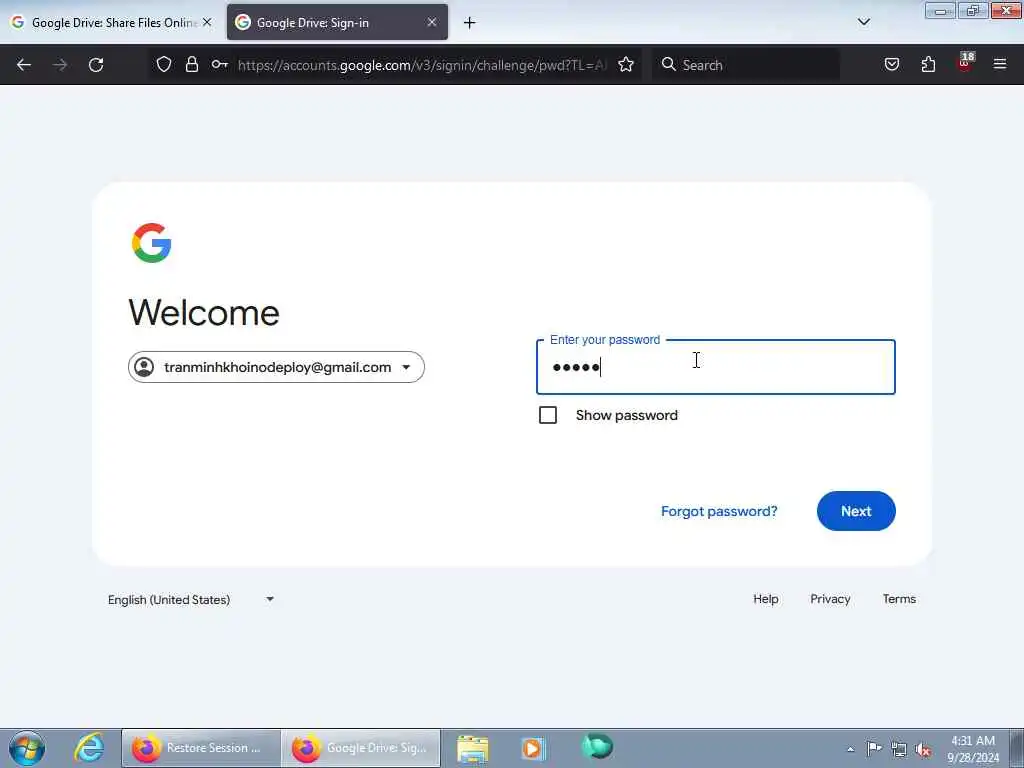The image size is (1024, 768).
Task: Show hidden system tray icons
Action: tap(850, 749)
